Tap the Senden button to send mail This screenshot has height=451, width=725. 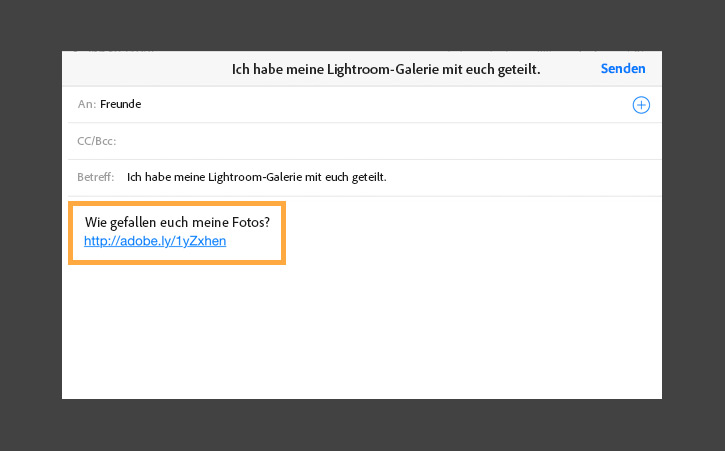click(x=623, y=69)
